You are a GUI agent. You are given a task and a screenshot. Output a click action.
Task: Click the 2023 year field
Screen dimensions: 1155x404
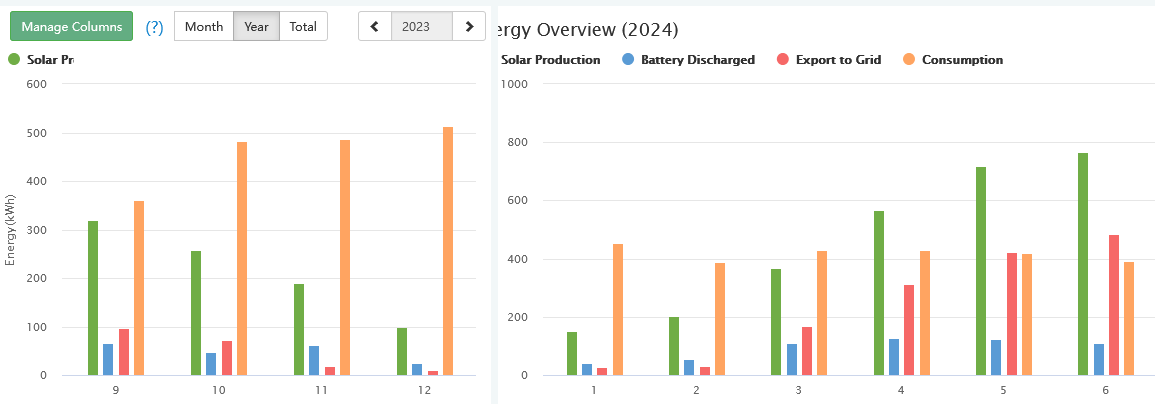click(x=421, y=27)
